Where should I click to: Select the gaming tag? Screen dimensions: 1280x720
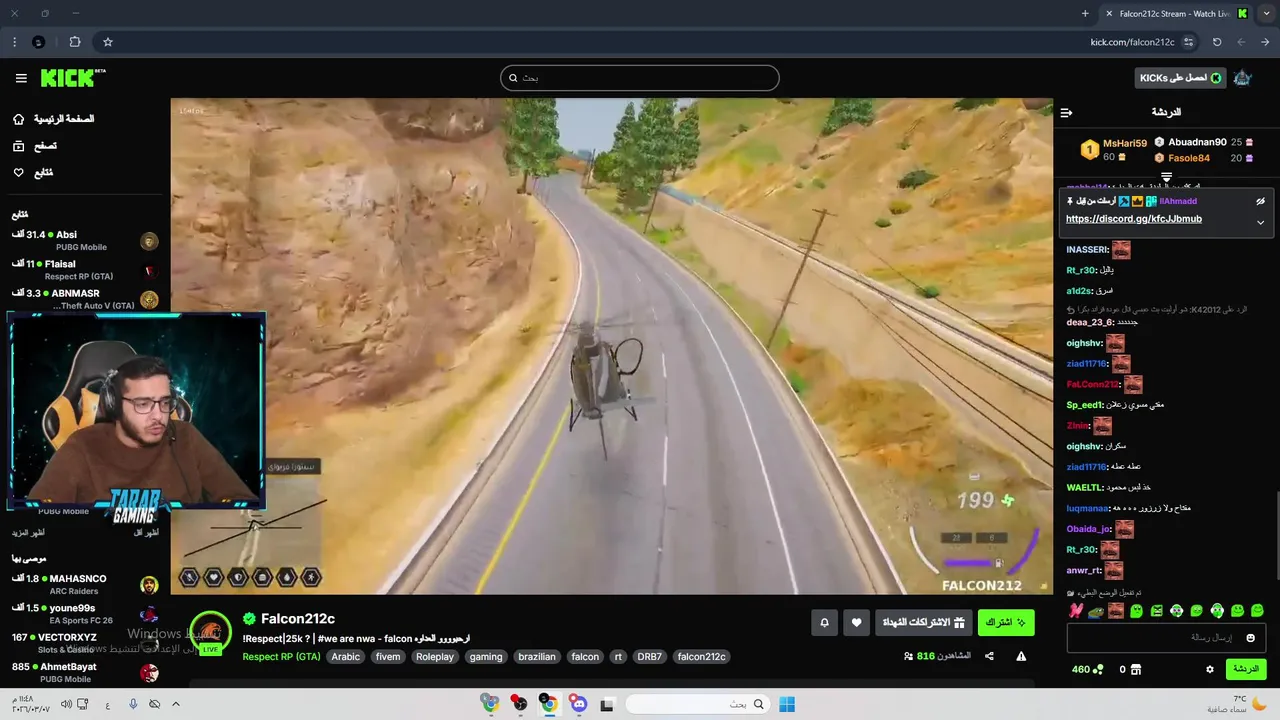click(x=486, y=657)
